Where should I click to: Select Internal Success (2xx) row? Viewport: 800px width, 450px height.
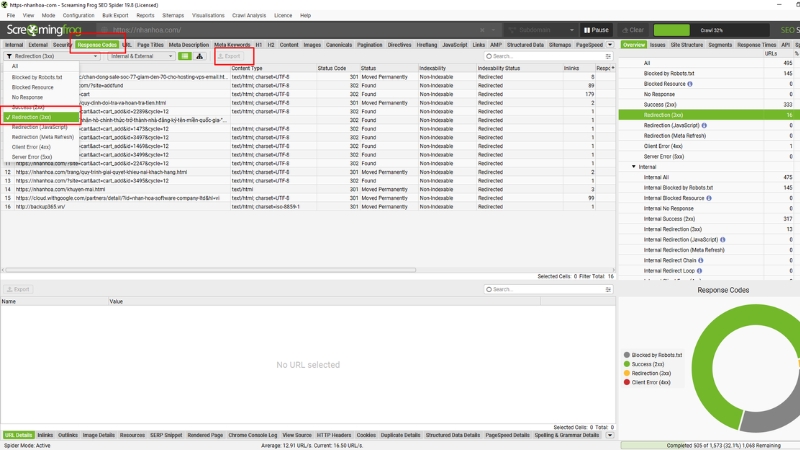click(709, 219)
